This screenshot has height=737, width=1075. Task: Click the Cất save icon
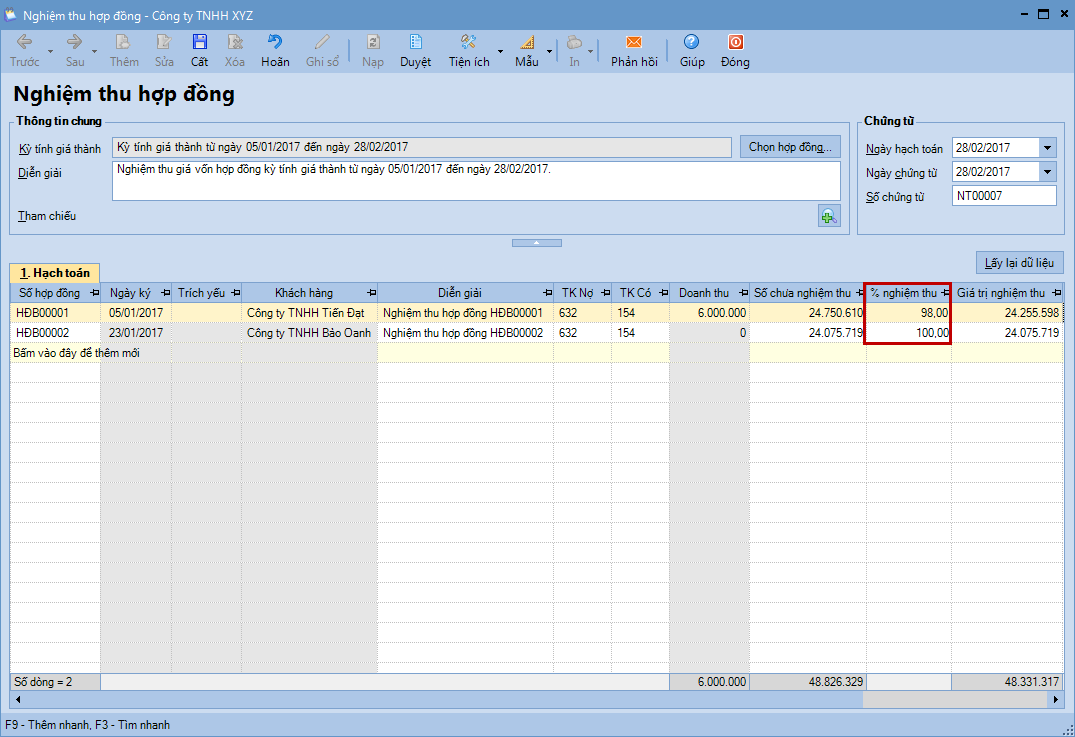[x=200, y=43]
